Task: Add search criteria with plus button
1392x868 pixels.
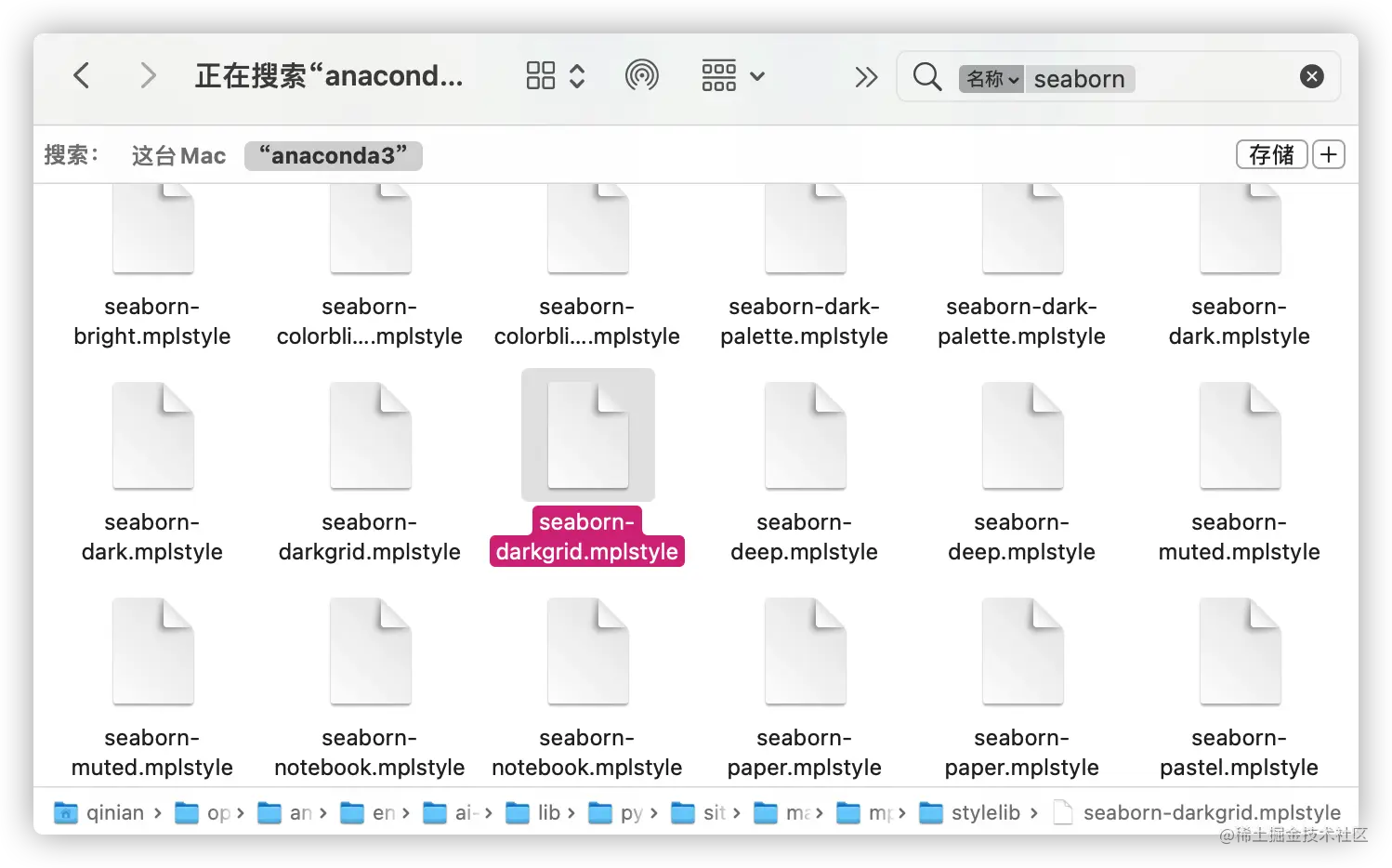Action: pos(1329,154)
